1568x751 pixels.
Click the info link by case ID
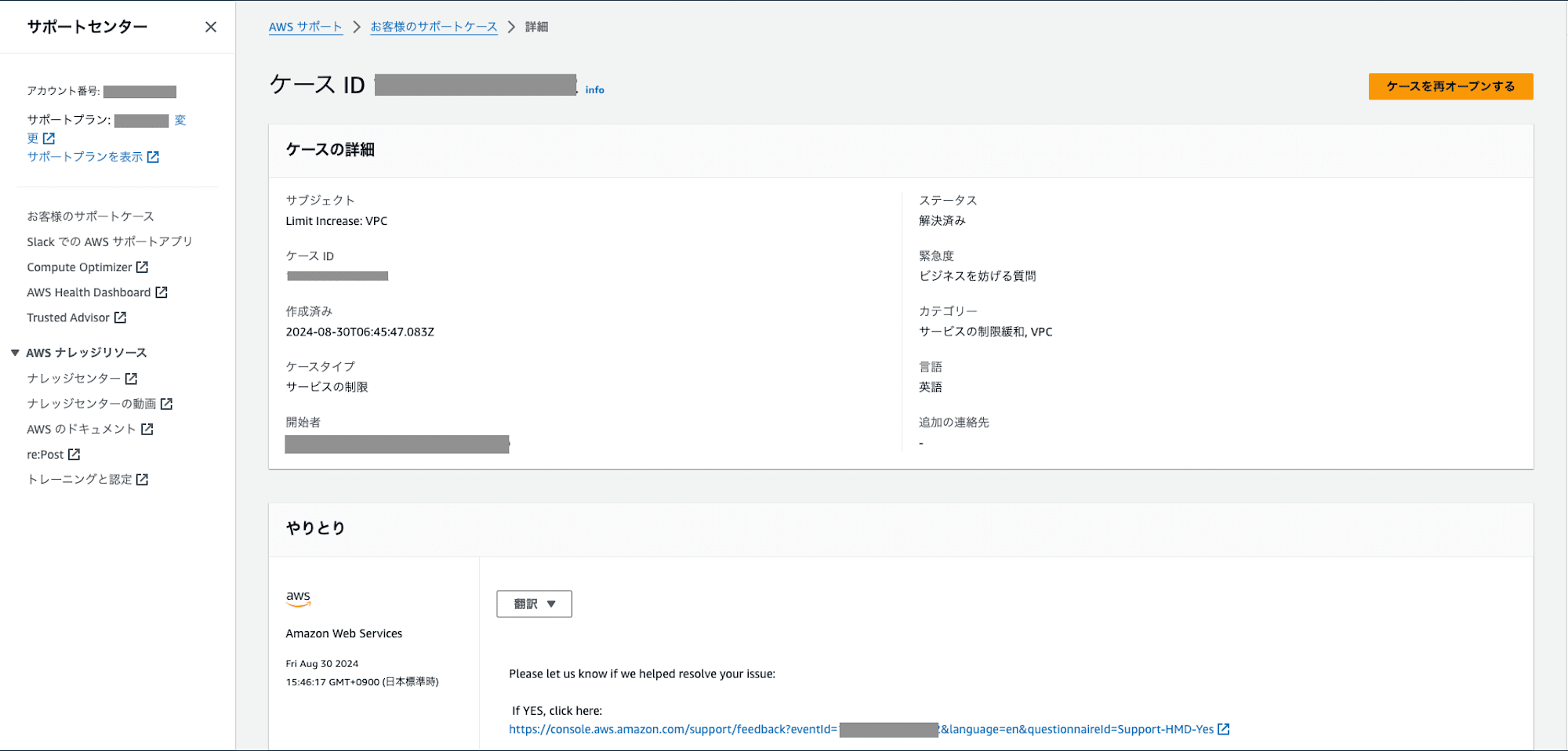pos(595,90)
